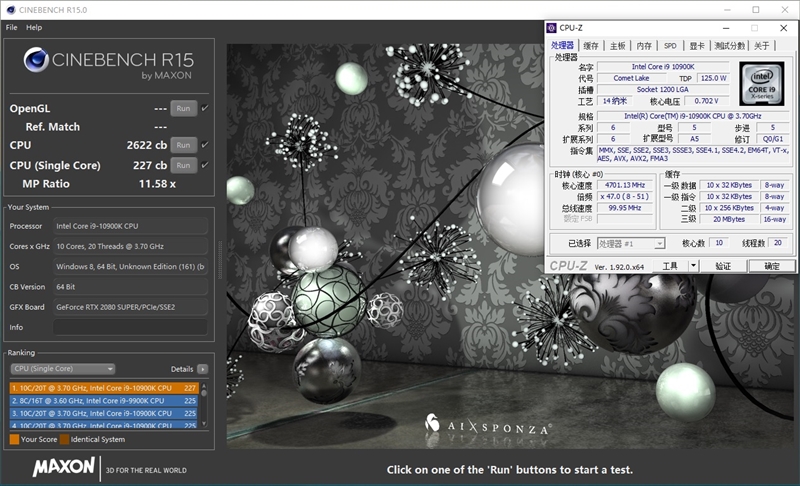Click the Cinebench icon in the title bar
The image size is (800, 486).
(9, 9)
